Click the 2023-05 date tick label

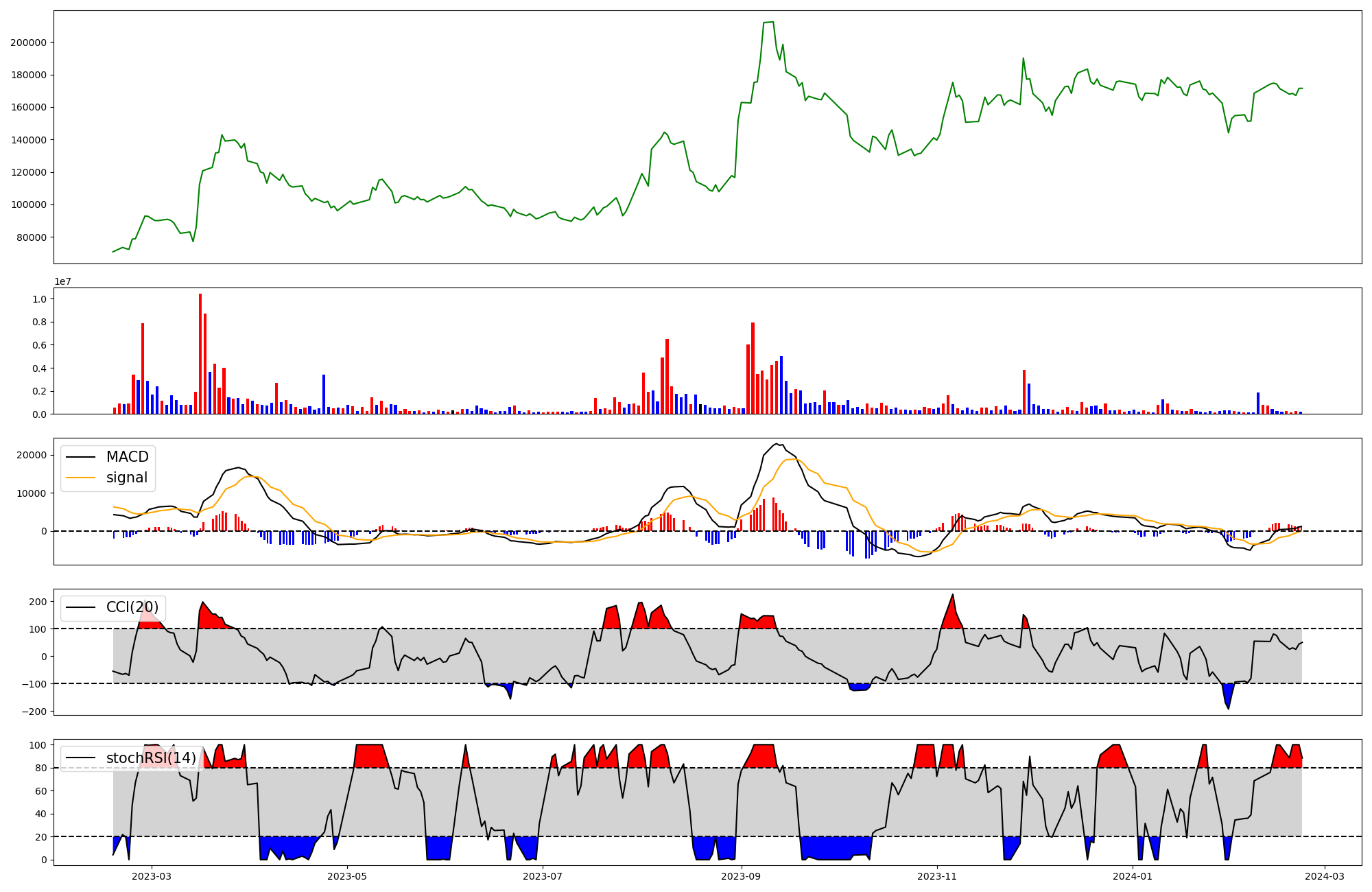347,876
